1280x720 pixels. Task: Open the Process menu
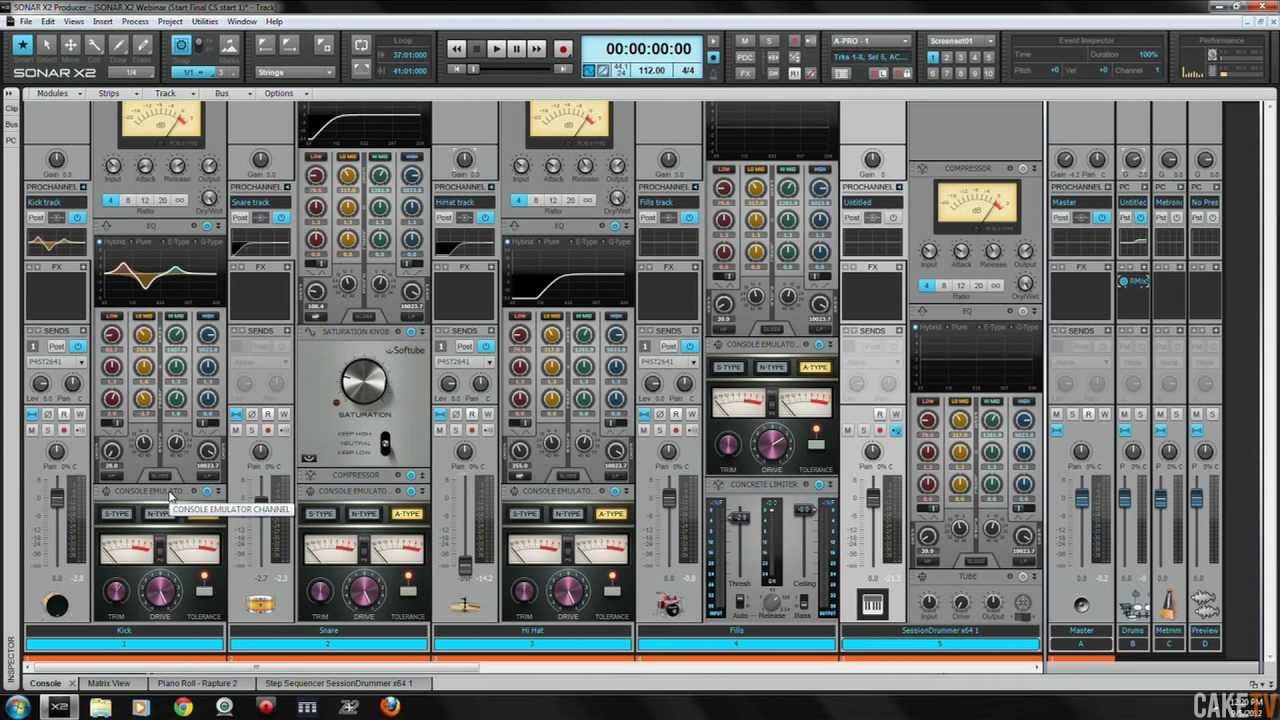point(135,21)
